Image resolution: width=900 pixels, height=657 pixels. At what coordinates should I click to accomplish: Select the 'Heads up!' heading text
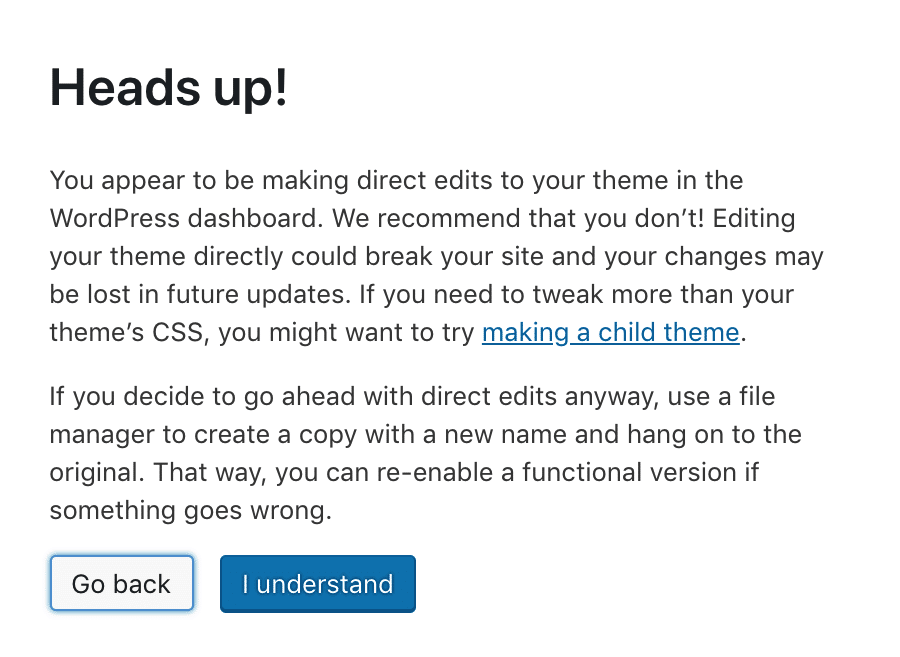[168, 88]
